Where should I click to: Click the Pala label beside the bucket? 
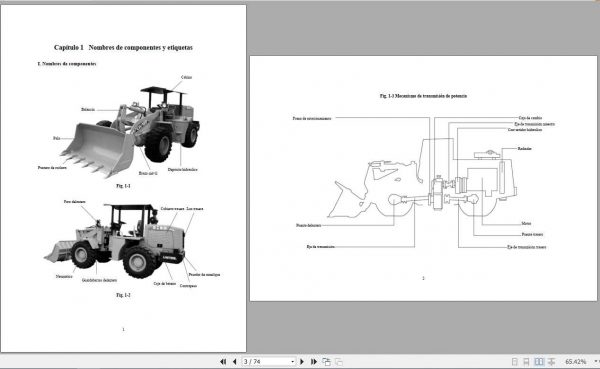pos(57,138)
